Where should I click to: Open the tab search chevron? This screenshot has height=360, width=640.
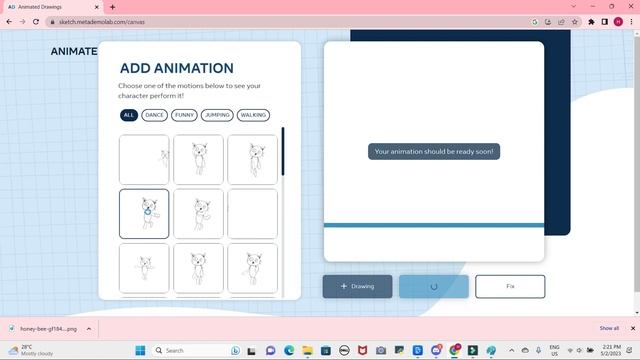[573, 7]
